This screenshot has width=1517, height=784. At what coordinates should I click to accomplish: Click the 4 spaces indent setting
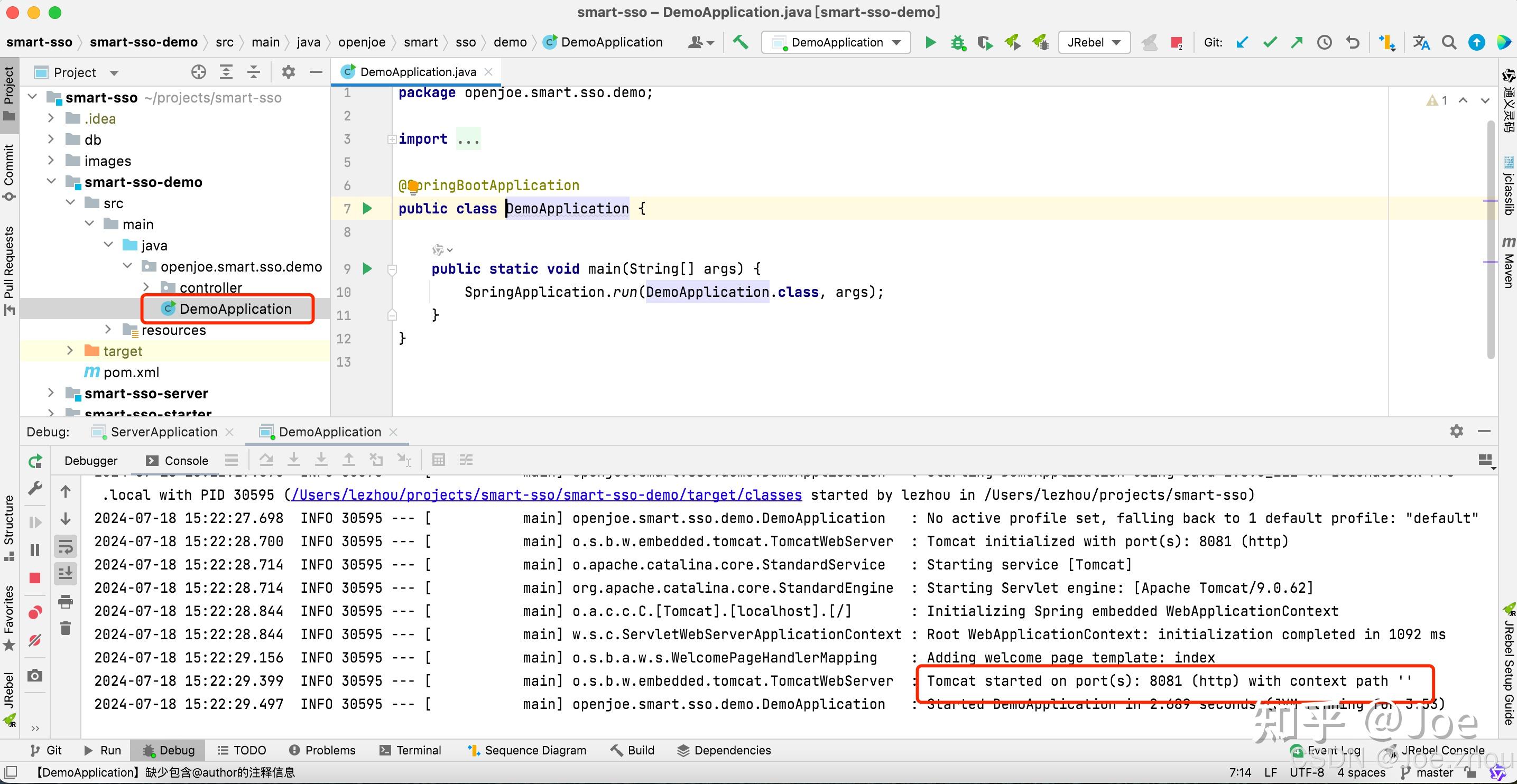1361,772
